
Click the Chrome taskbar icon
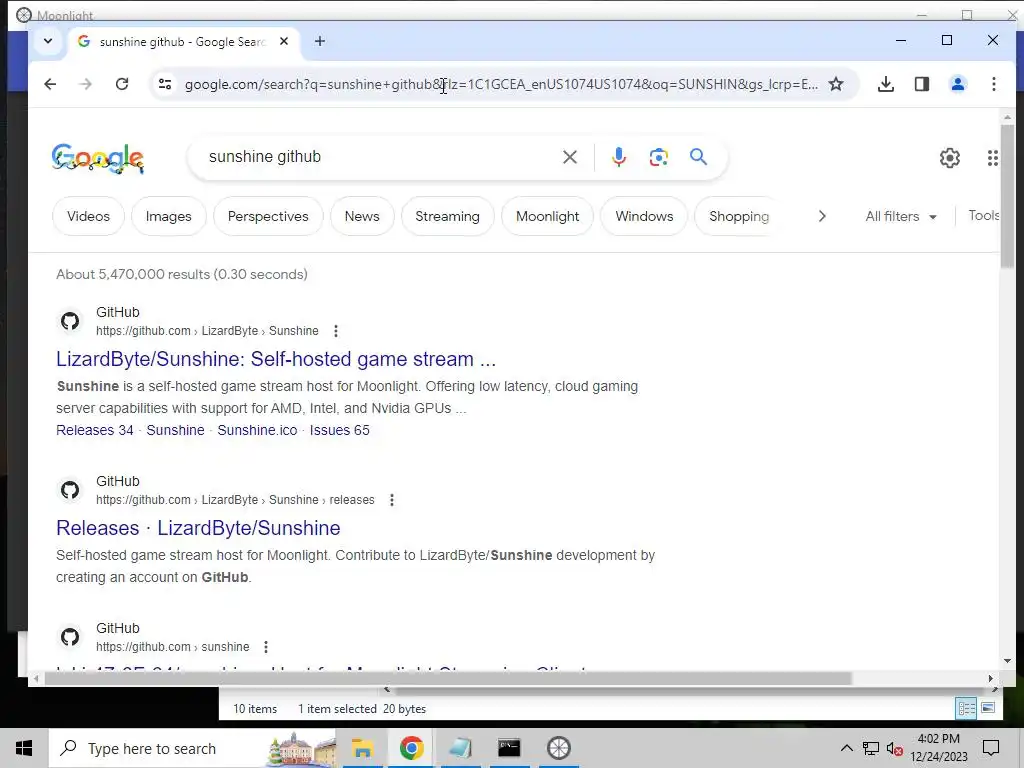tap(411, 748)
